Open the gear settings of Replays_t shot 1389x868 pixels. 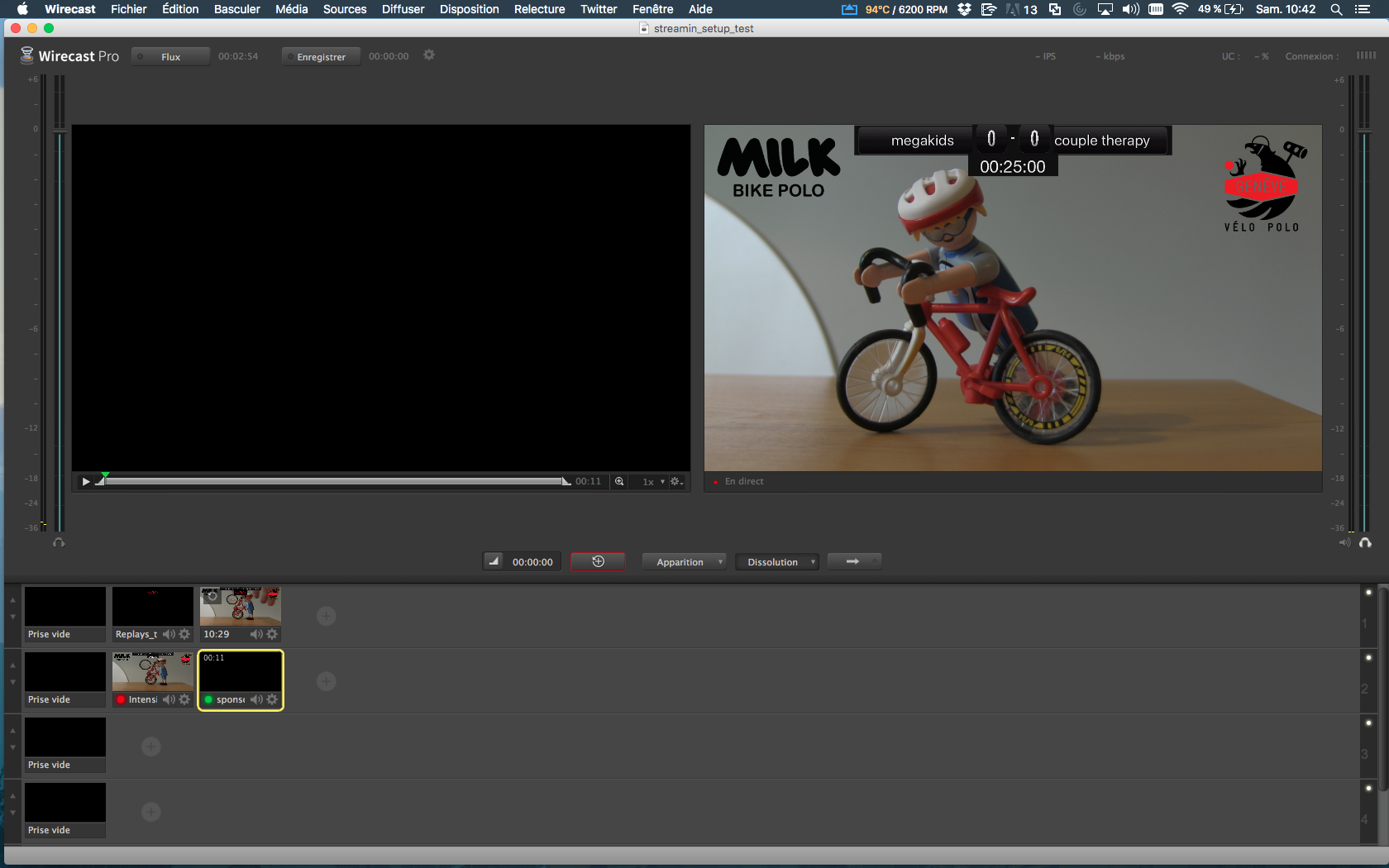[x=184, y=634]
